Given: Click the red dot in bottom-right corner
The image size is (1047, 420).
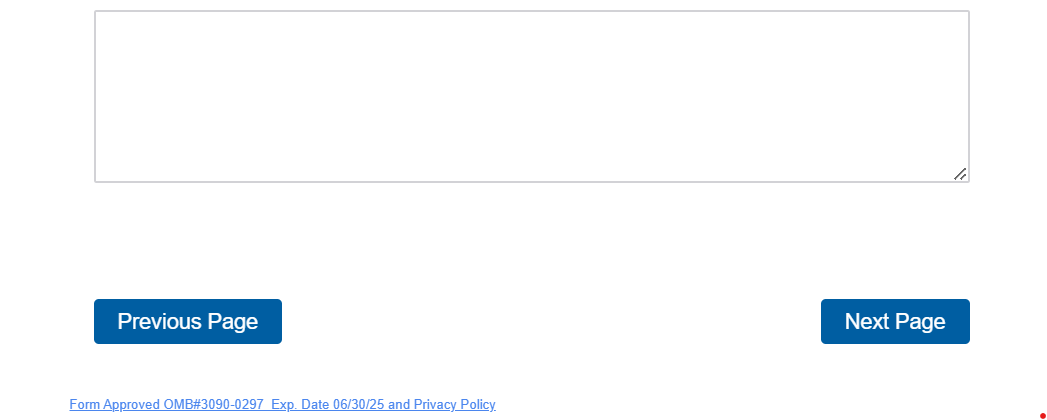Looking at the screenshot, I should (1043, 403).
